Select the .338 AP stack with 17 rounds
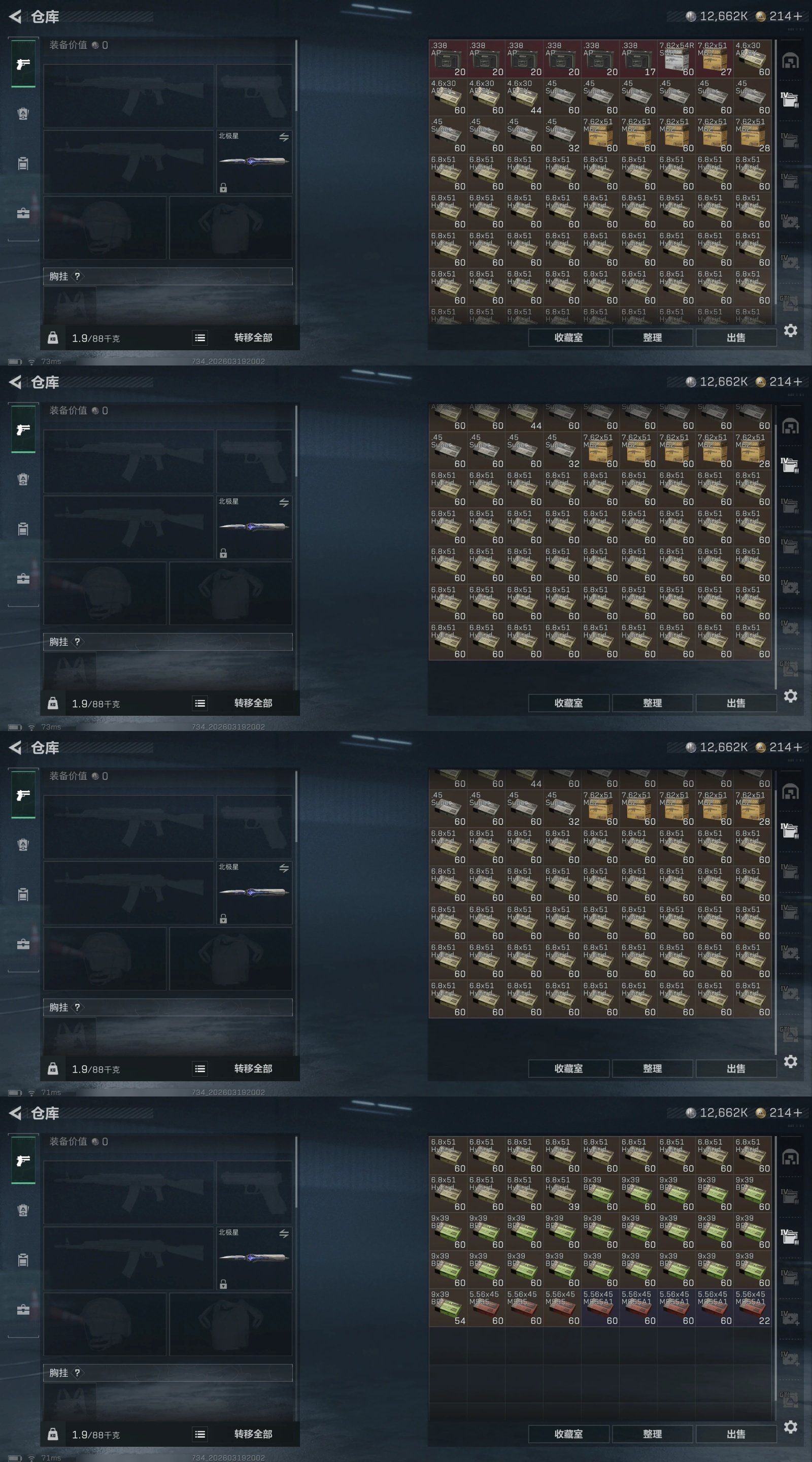Viewport: 812px width, 1462px height. click(638, 58)
